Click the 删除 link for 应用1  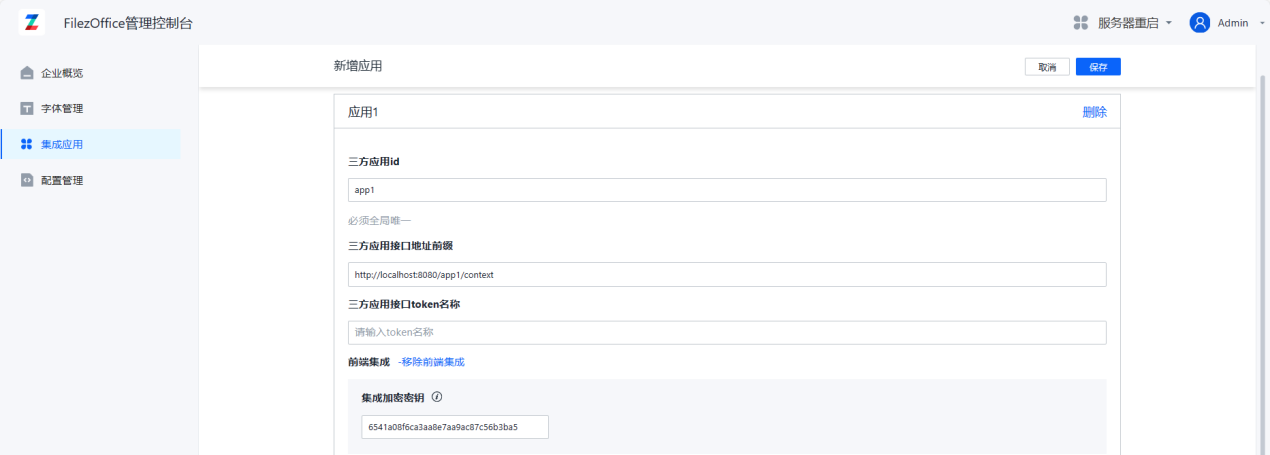(1094, 112)
